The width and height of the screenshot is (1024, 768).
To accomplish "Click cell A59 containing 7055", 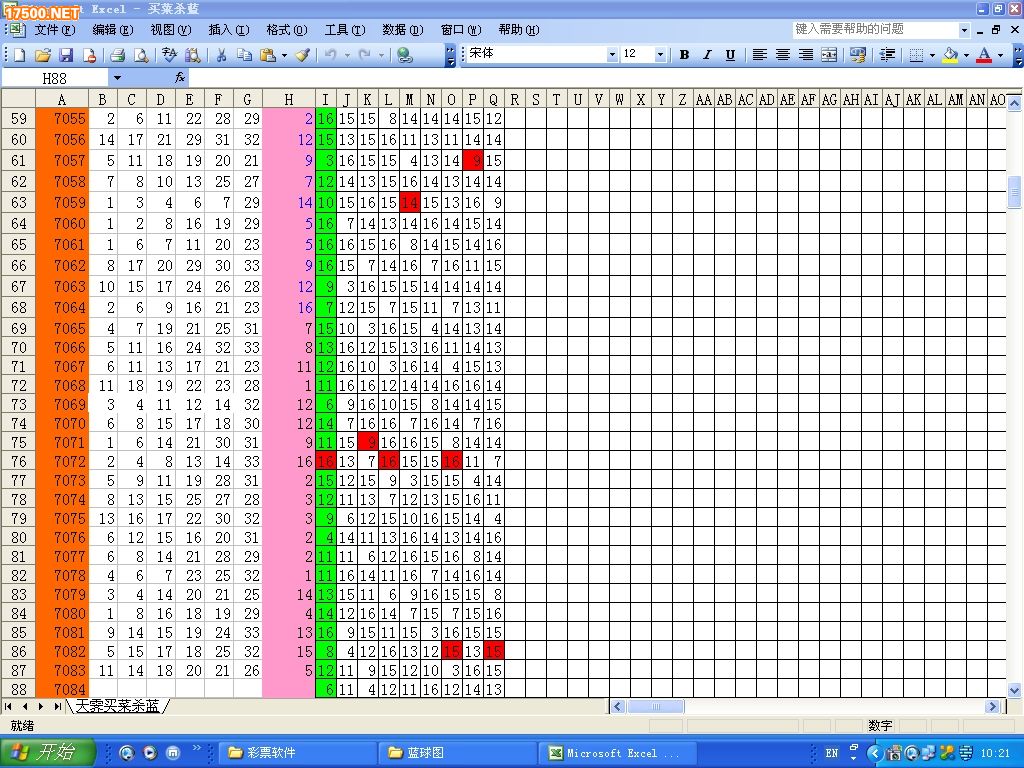I will pyautogui.click(x=63, y=118).
